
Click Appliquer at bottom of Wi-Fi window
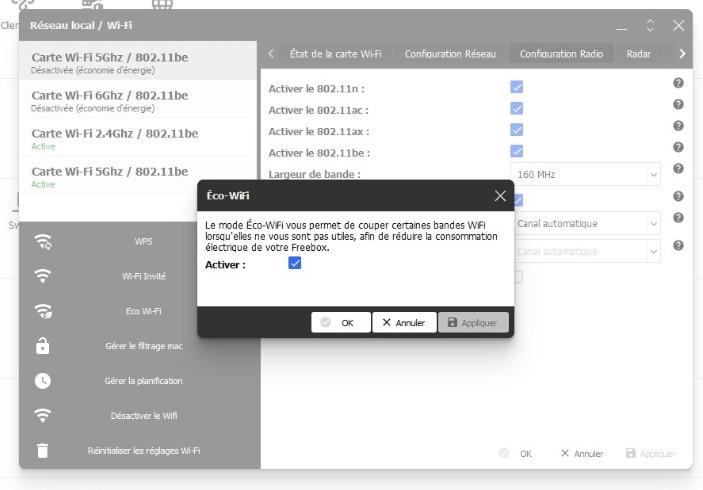click(x=651, y=454)
